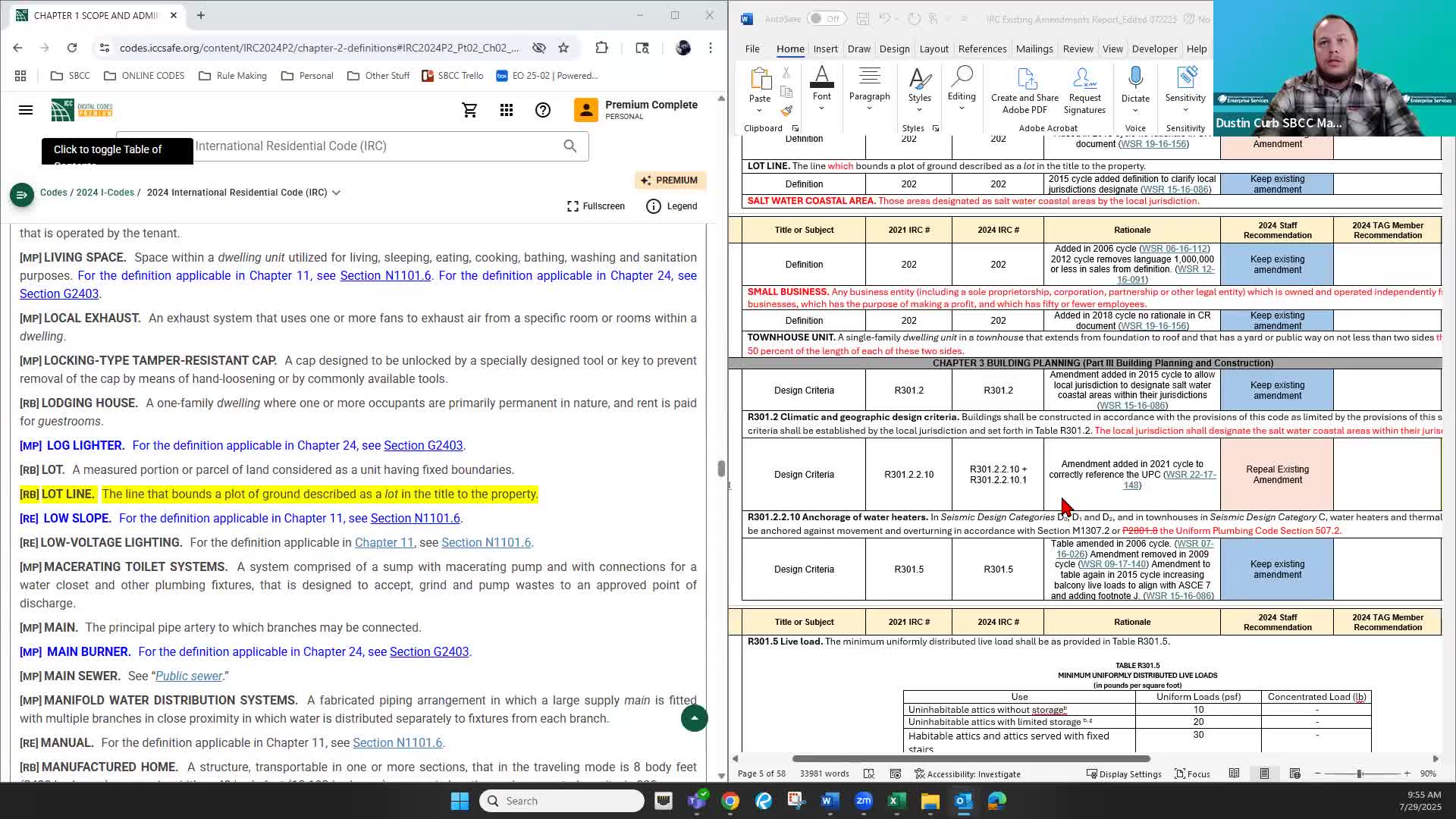
Task: Open the Layout ribbon tab
Action: pos(934,49)
